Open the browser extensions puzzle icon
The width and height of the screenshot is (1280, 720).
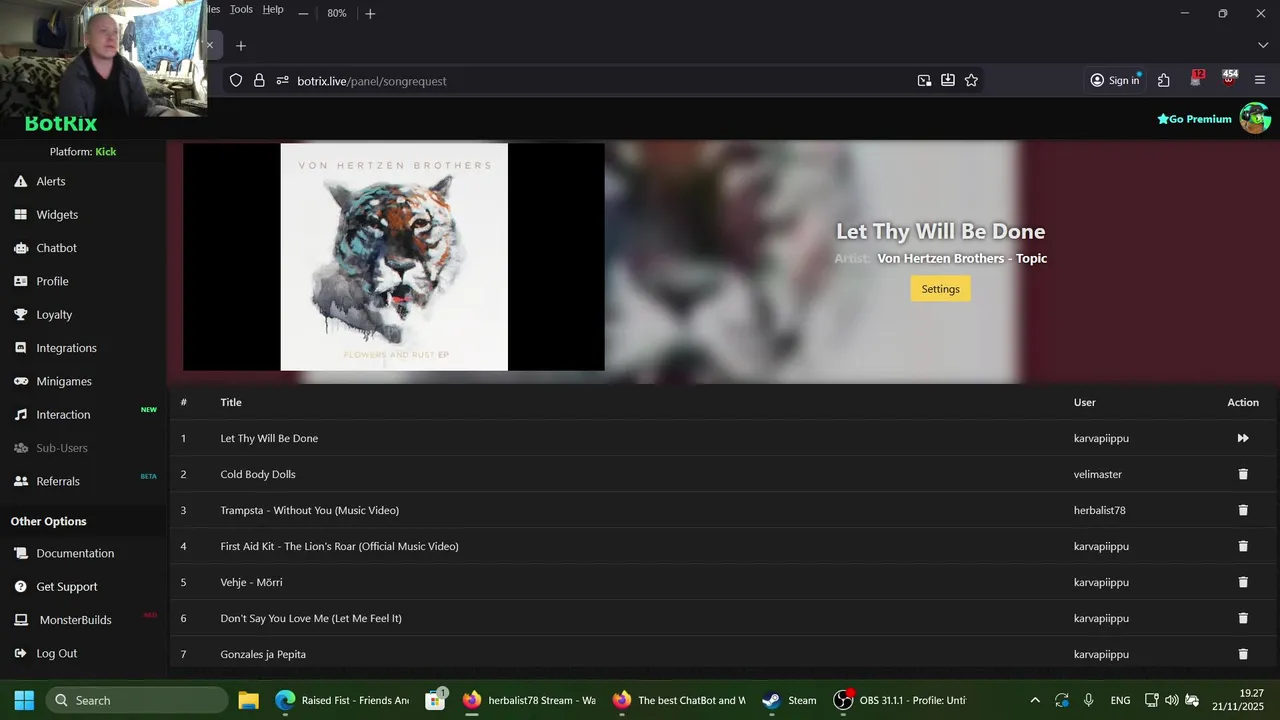(x=1164, y=80)
